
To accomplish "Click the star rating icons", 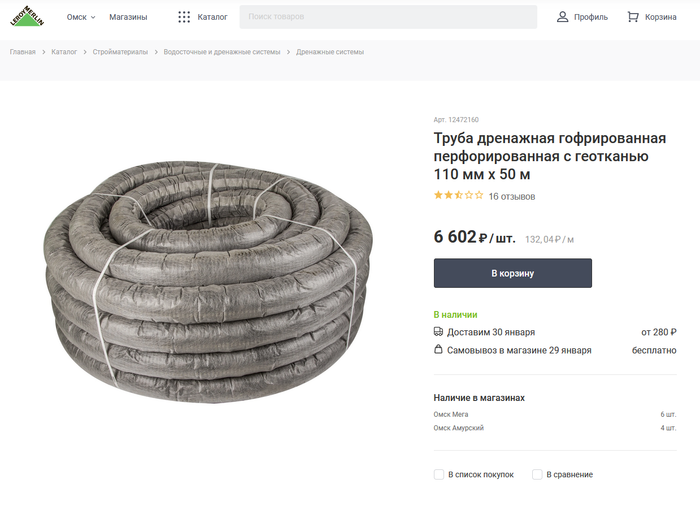I will [x=458, y=196].
